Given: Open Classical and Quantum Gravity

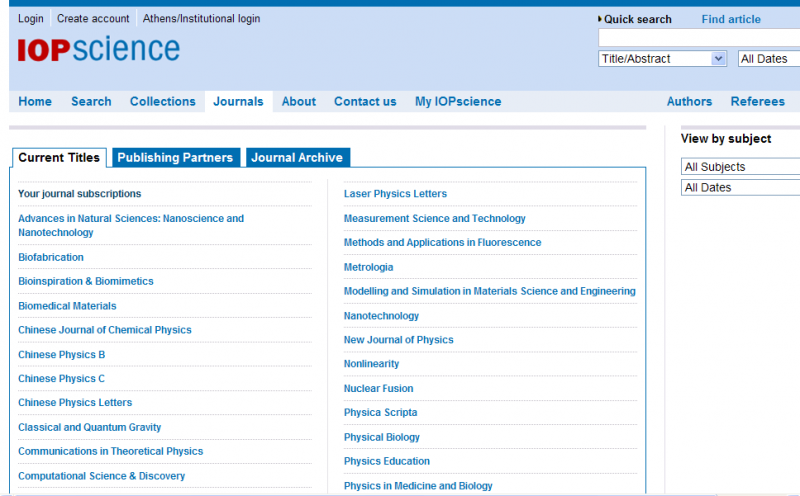Looking at the screenshot, I should point(90,427).
